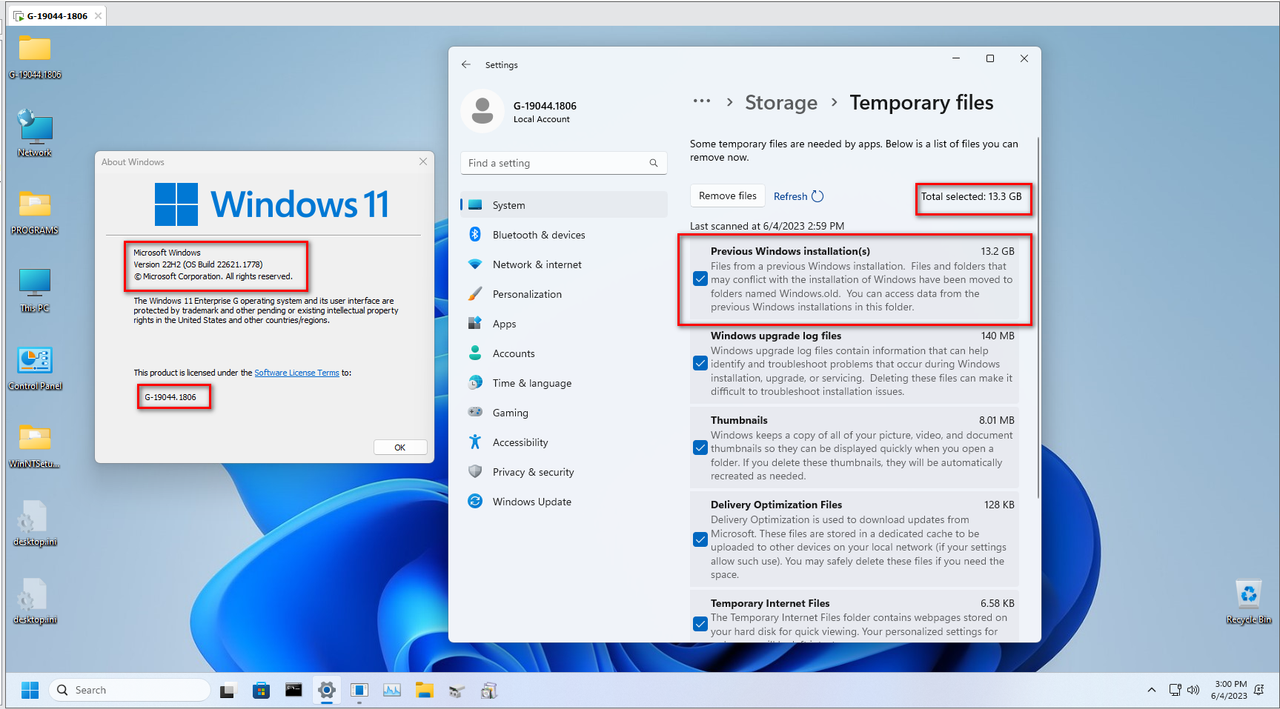The height and width of the screenshot is (709, 1280).
Task: Click the refresh circular arrow icon
Action: point(817,196)
